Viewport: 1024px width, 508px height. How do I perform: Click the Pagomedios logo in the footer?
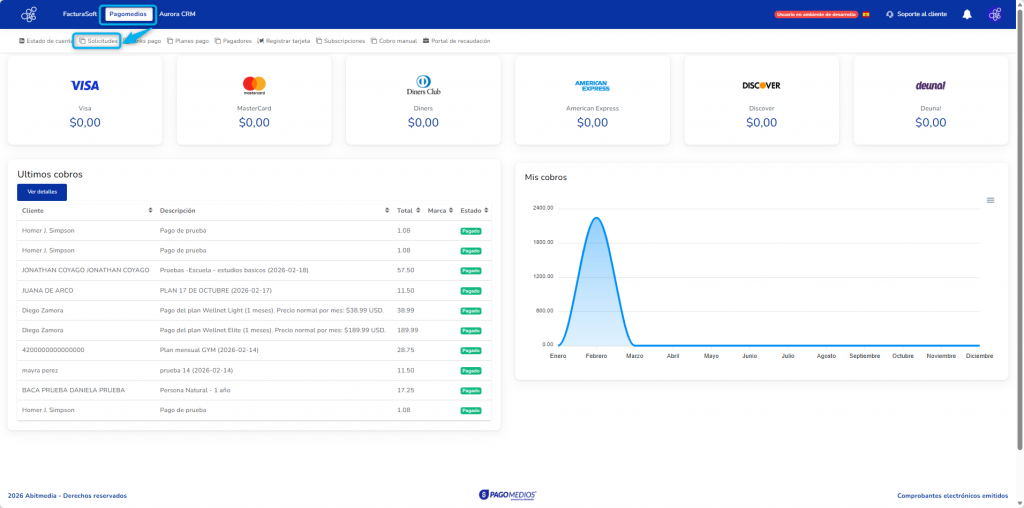(x=508, y=494)
